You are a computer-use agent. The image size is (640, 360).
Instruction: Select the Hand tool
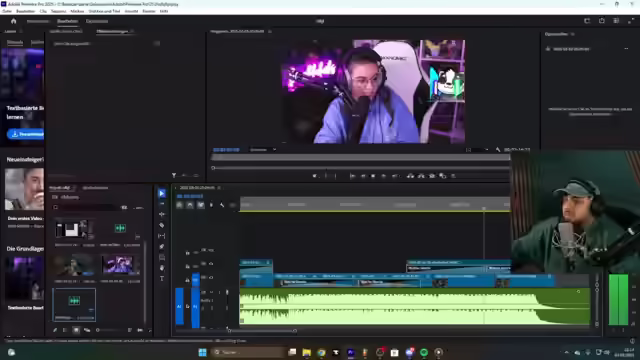click(x=162, y=268)
